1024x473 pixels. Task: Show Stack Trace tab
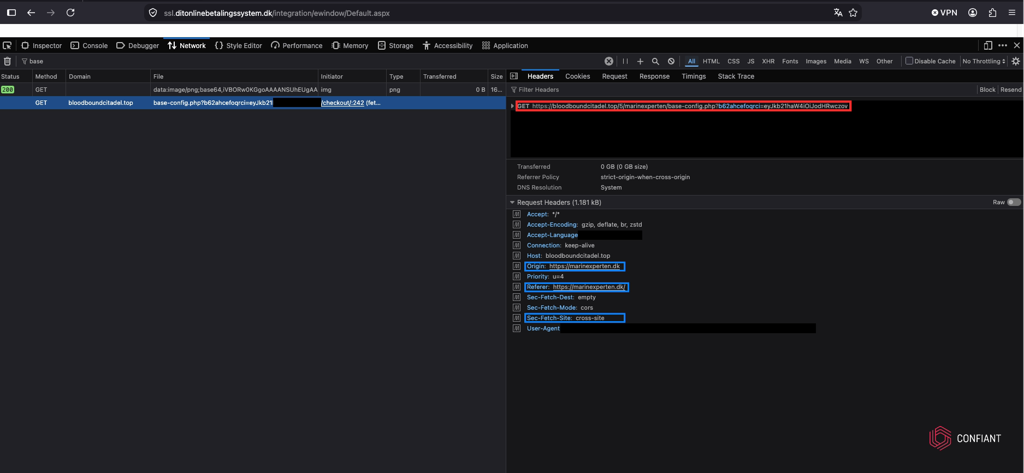736,76
